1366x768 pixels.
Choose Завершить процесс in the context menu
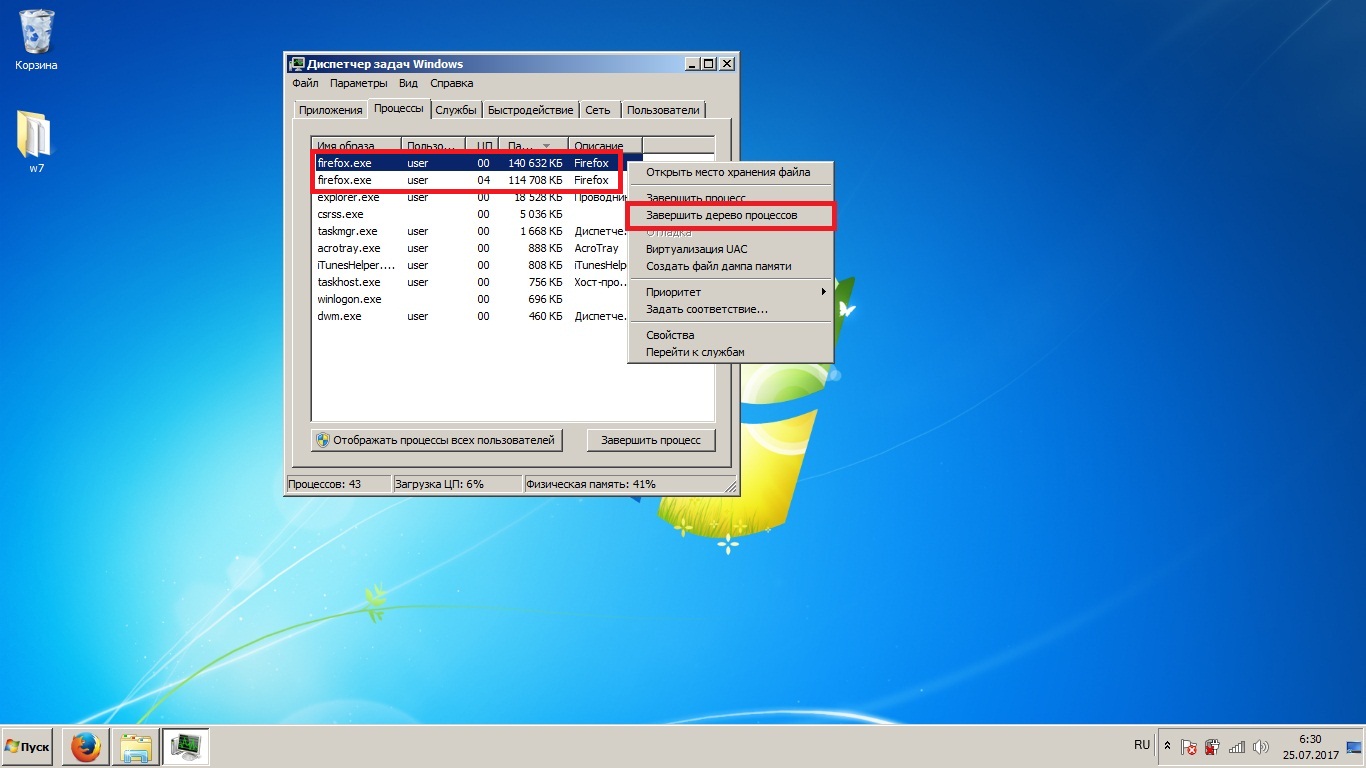[728, 198]
